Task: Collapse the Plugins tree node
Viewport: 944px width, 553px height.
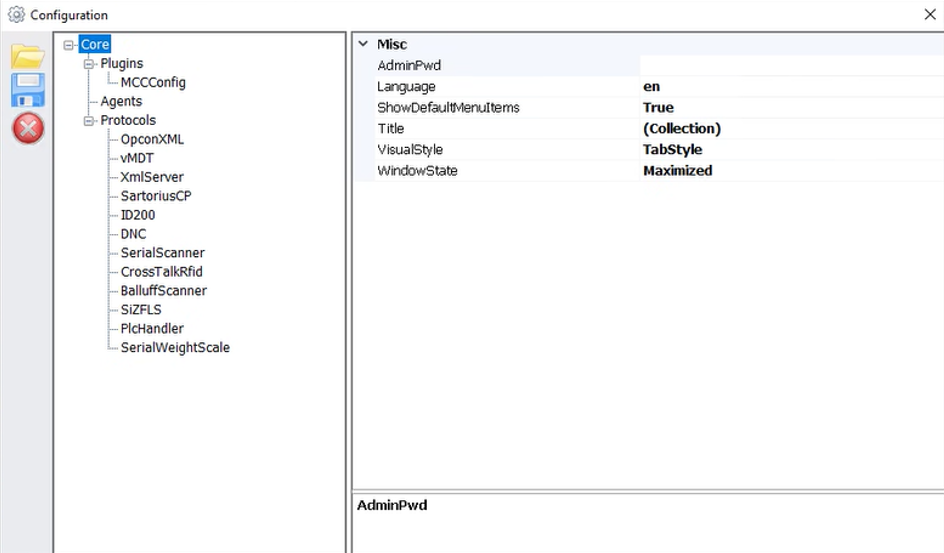Action: 88,64
